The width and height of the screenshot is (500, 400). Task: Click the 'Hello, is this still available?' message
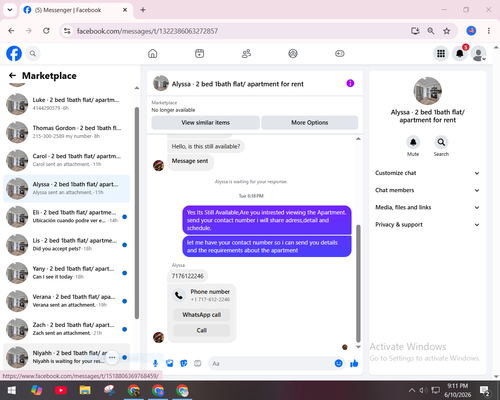(206, 146)
